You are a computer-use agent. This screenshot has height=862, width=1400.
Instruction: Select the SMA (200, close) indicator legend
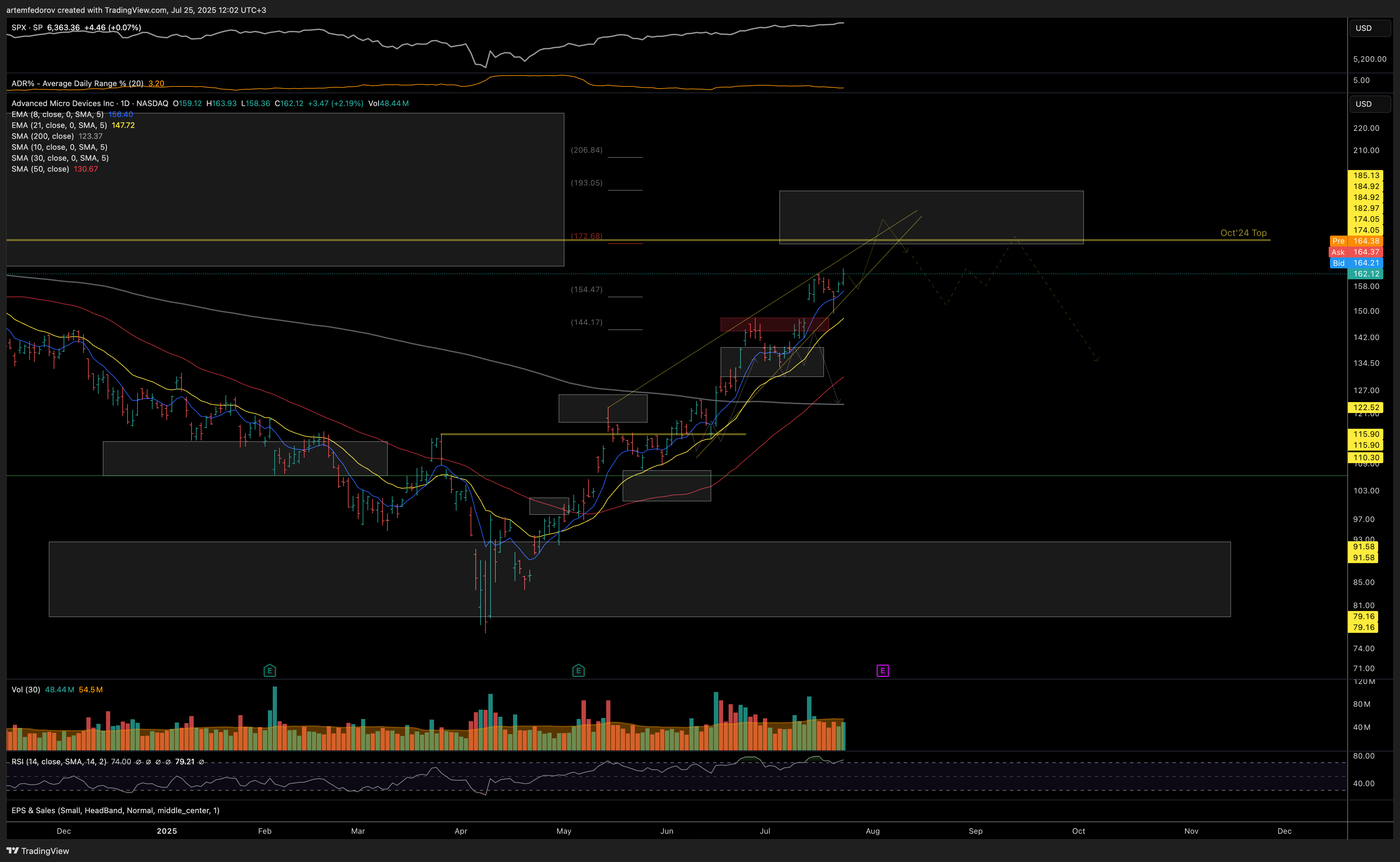coord(43,136)
